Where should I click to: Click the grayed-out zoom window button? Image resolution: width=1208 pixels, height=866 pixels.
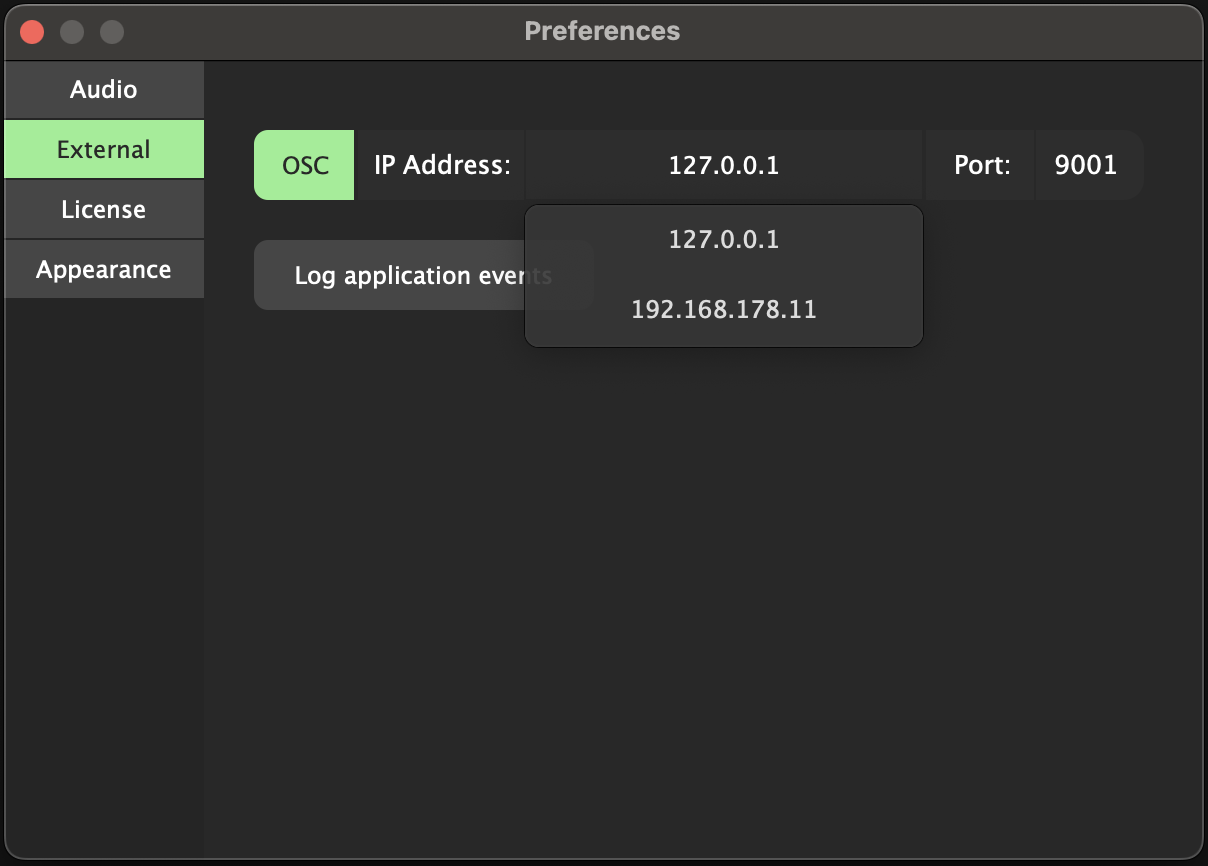point(112,32)
